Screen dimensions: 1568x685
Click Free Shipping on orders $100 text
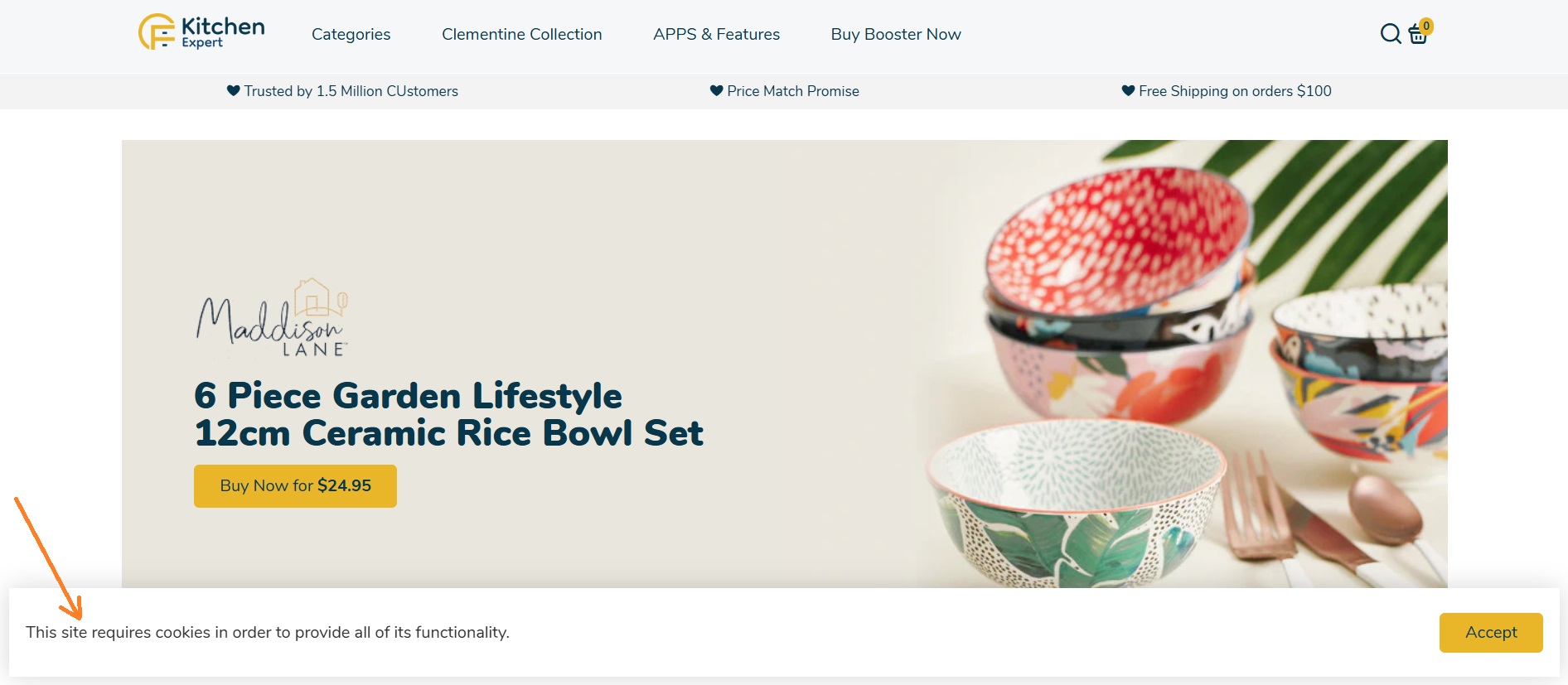[x=1235, y=91]
